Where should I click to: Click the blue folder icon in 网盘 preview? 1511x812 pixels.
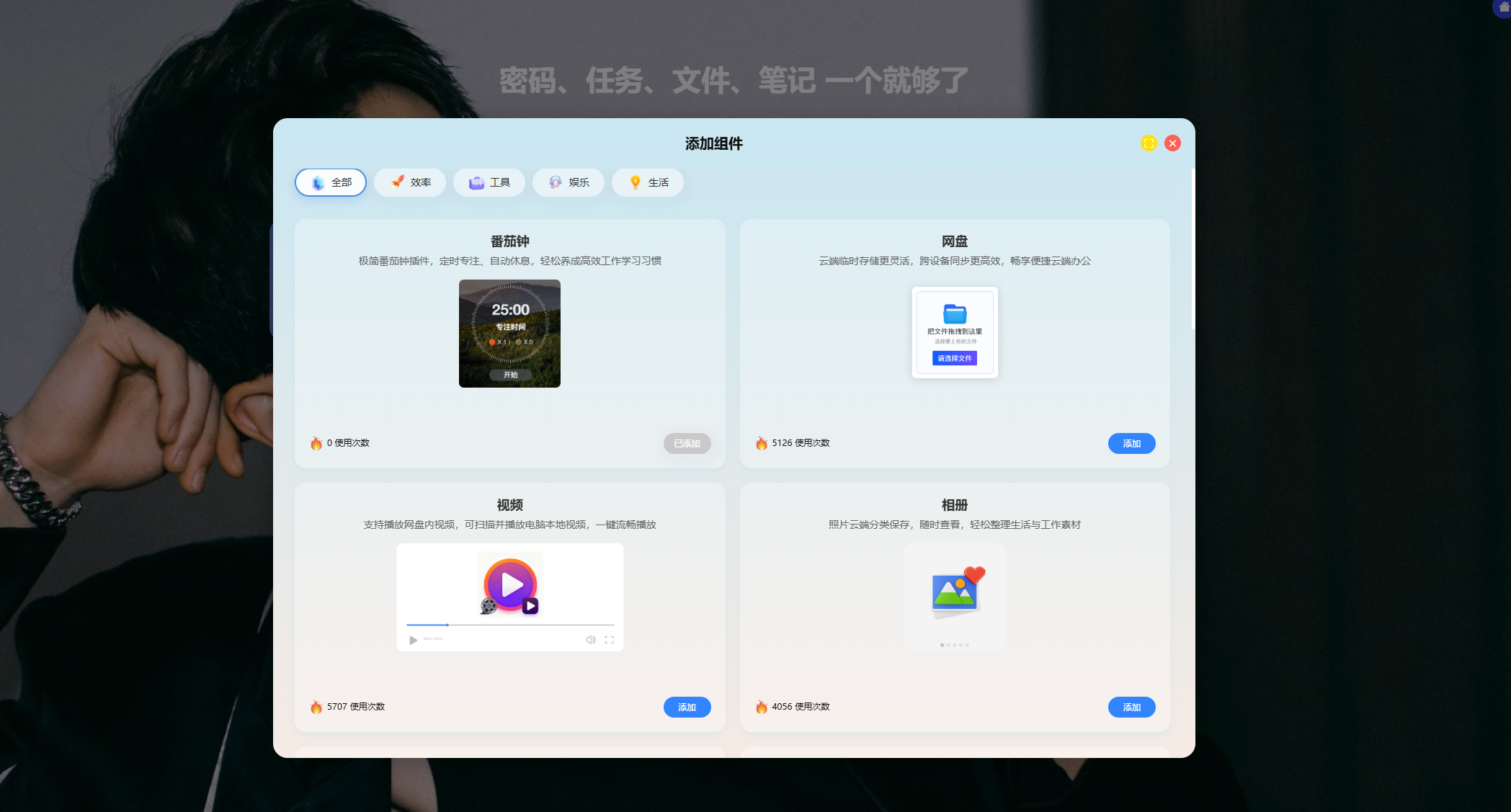[955, 313]
